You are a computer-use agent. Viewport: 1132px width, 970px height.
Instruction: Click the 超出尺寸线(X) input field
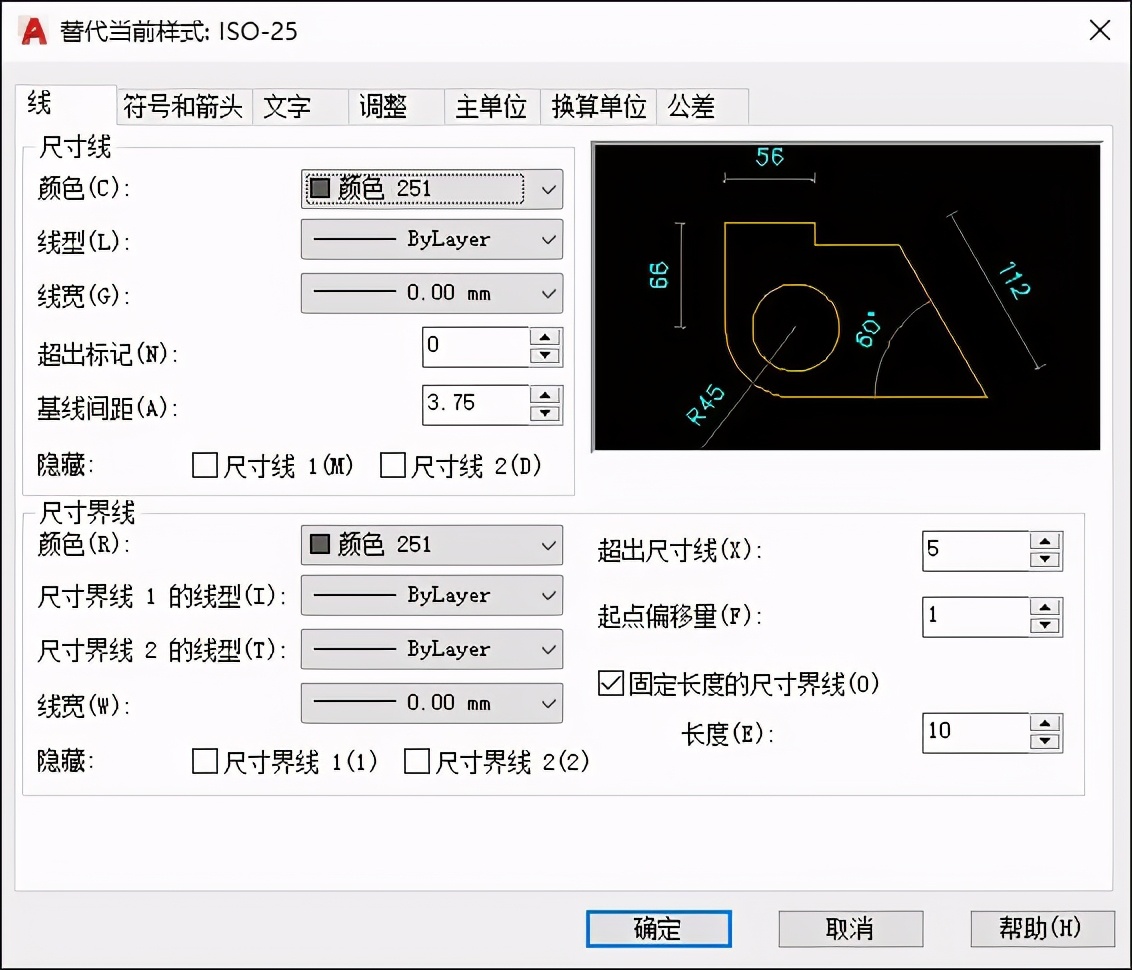(x=976, y=551)
